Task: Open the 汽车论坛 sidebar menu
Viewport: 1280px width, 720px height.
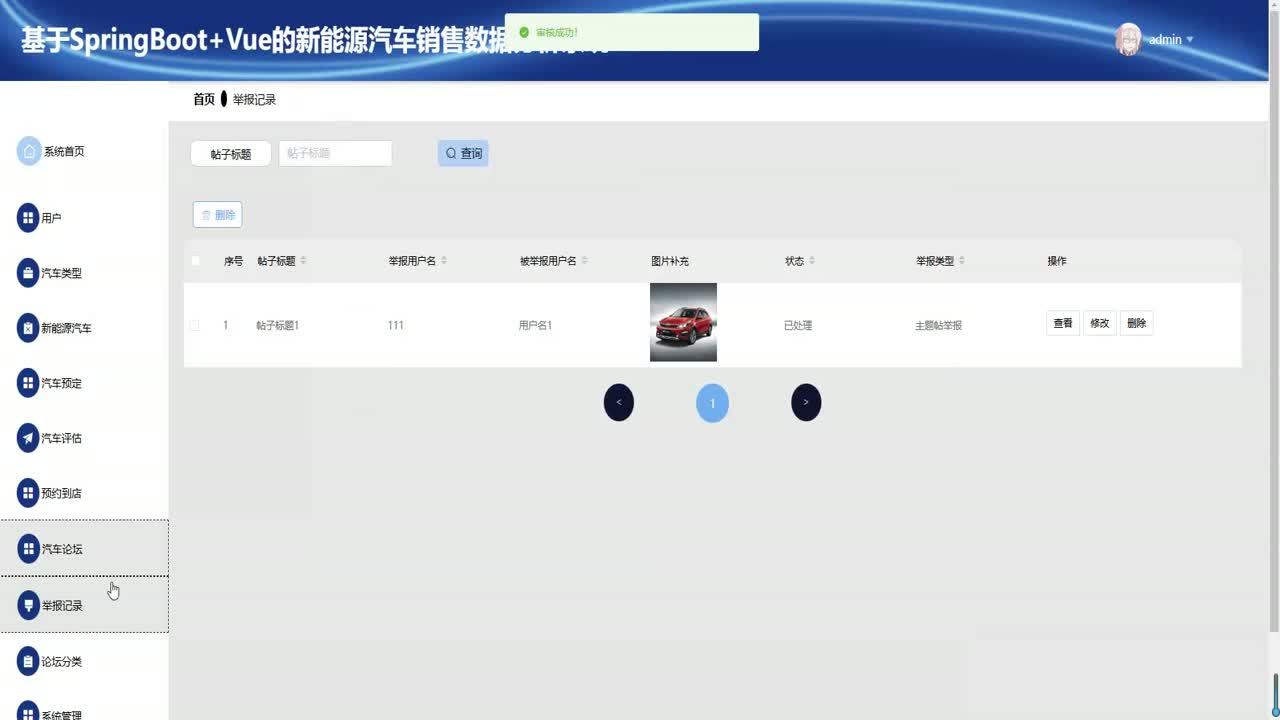Action: 84,548
